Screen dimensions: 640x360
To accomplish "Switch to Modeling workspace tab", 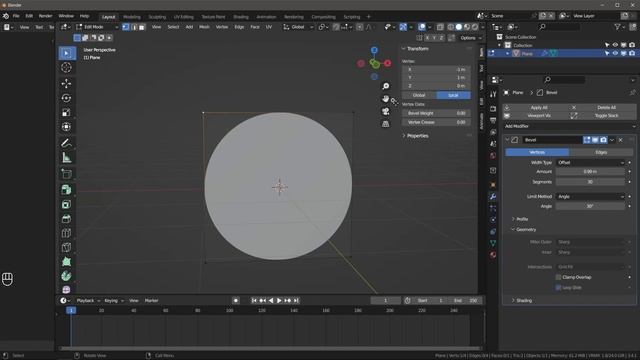I will click(132, 17).
